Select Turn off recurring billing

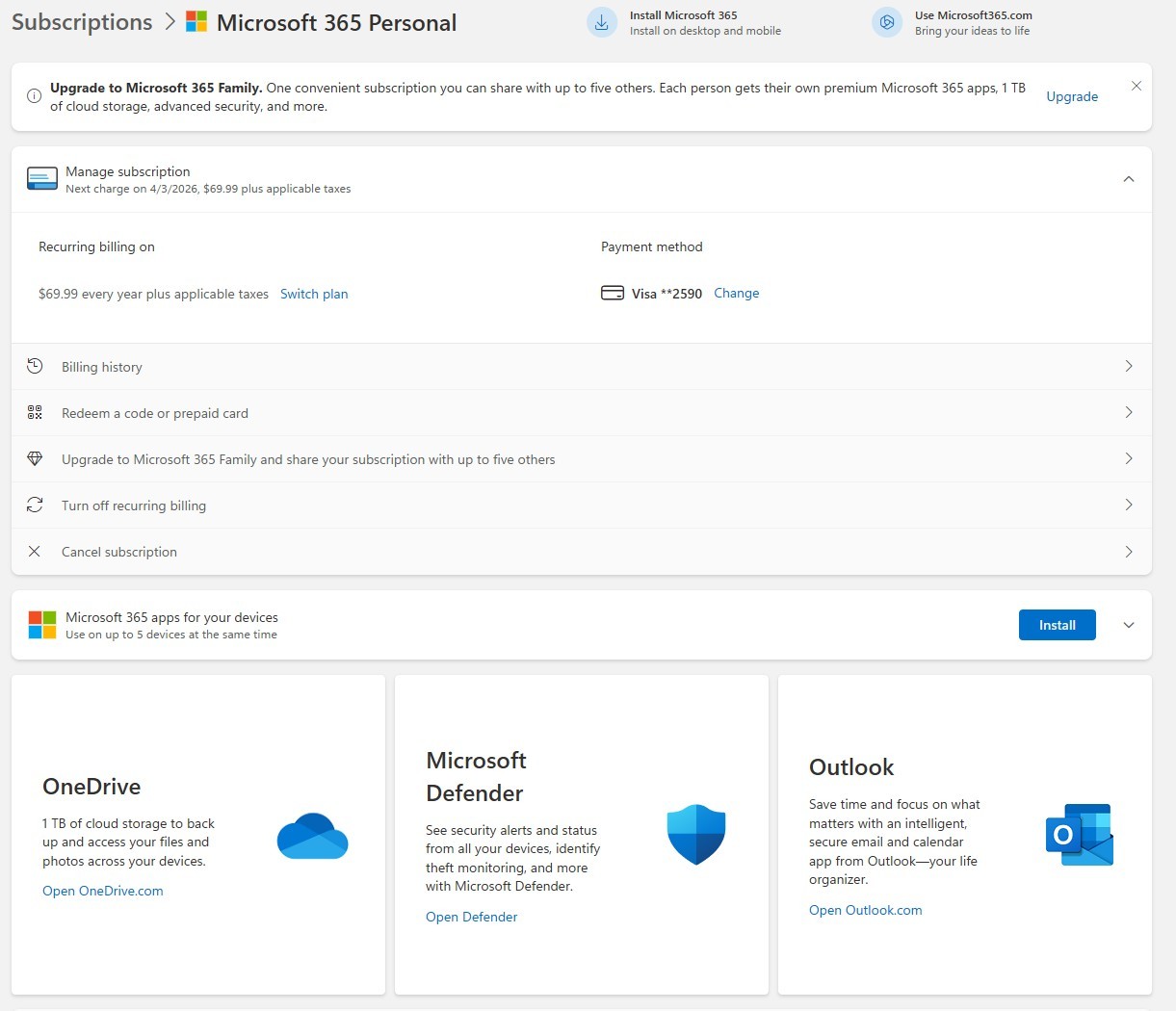[134, 505]
